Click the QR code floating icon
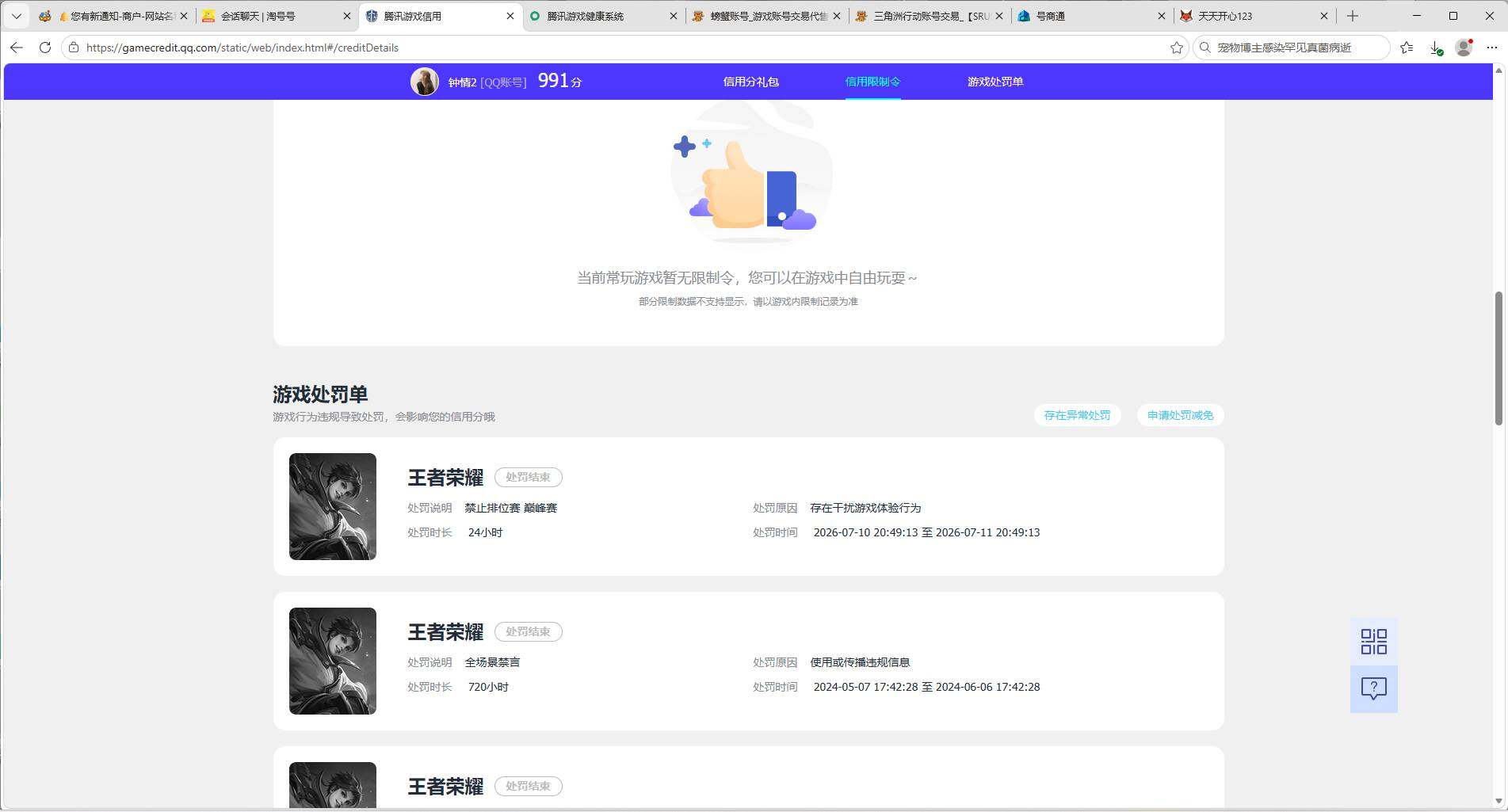This screenshot has height=812, width=1508. coord(1373,642)
